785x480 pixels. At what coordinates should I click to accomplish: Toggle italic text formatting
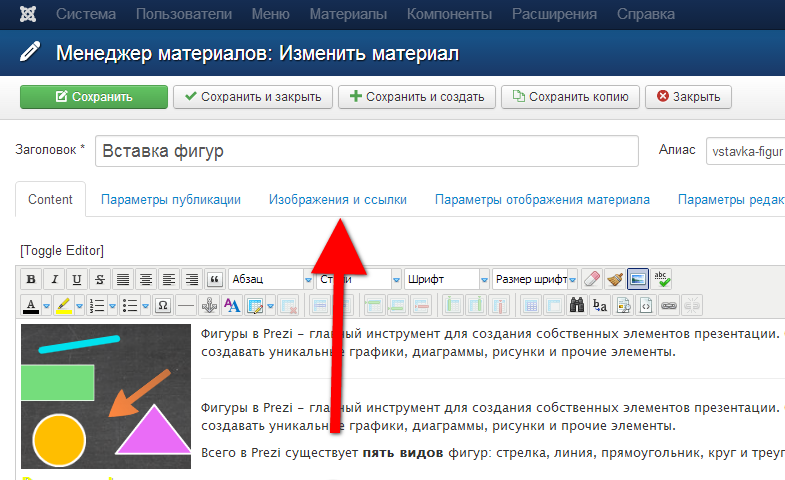(54, 279)
